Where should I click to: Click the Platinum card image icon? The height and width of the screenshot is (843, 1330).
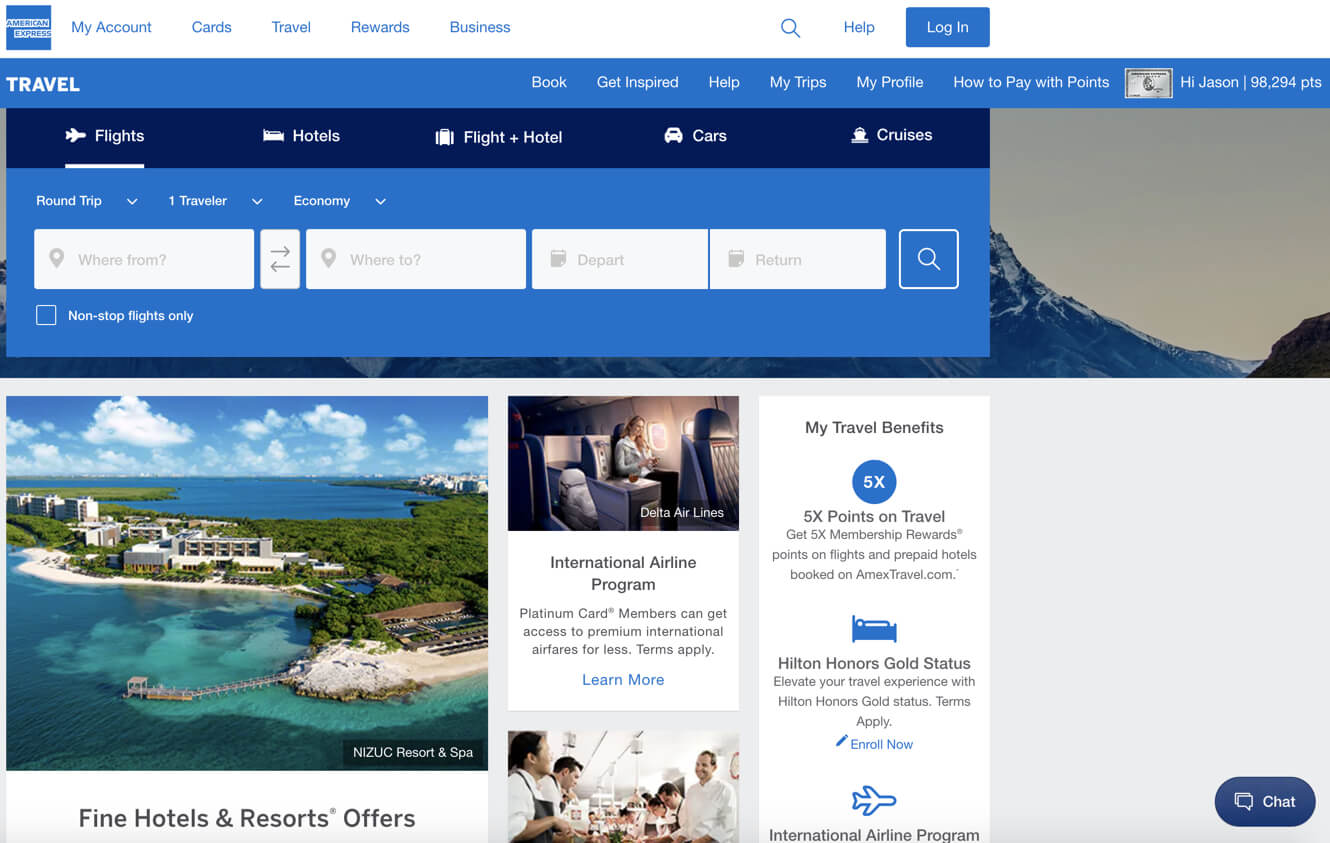point(1148,83)
